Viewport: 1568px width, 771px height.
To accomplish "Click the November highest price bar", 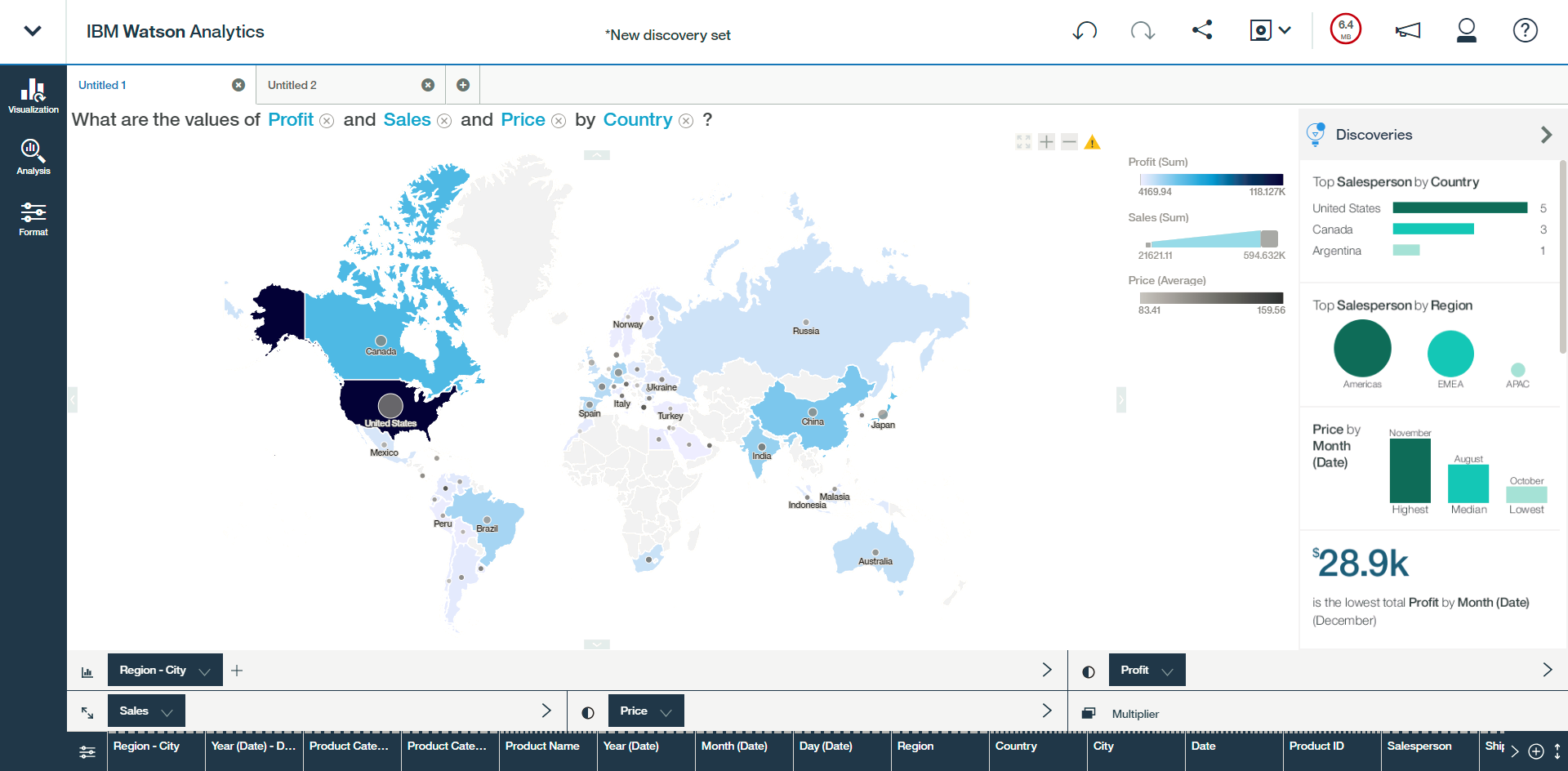I will [1410, 470].
